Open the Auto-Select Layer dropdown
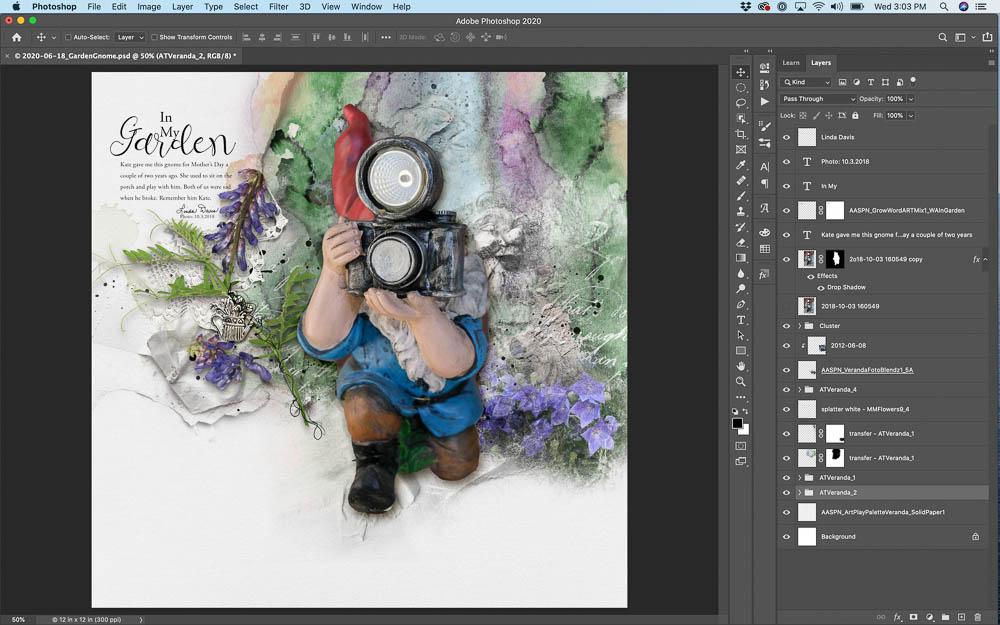This screenshot has width=1000, height=625. point(131,38)
